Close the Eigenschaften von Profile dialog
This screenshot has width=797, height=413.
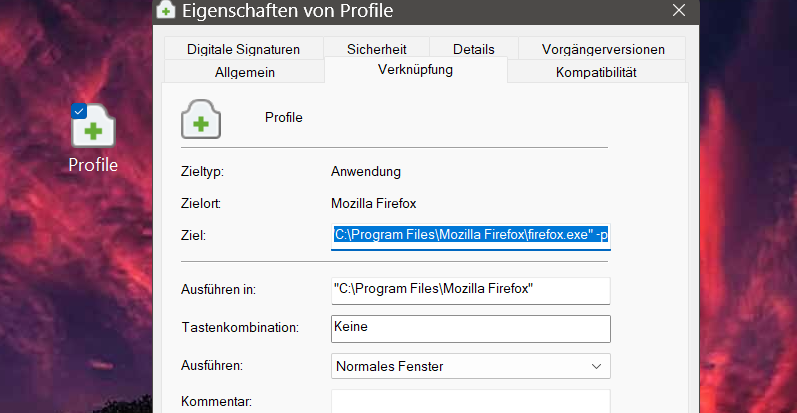680,12
